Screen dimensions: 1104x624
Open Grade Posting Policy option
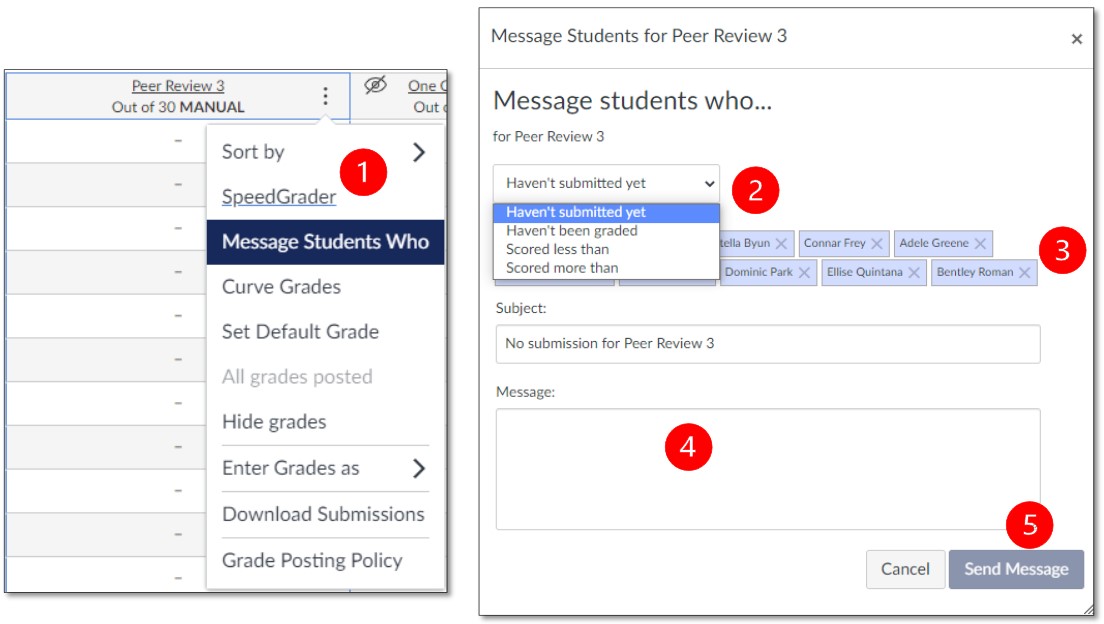[312, 561]
